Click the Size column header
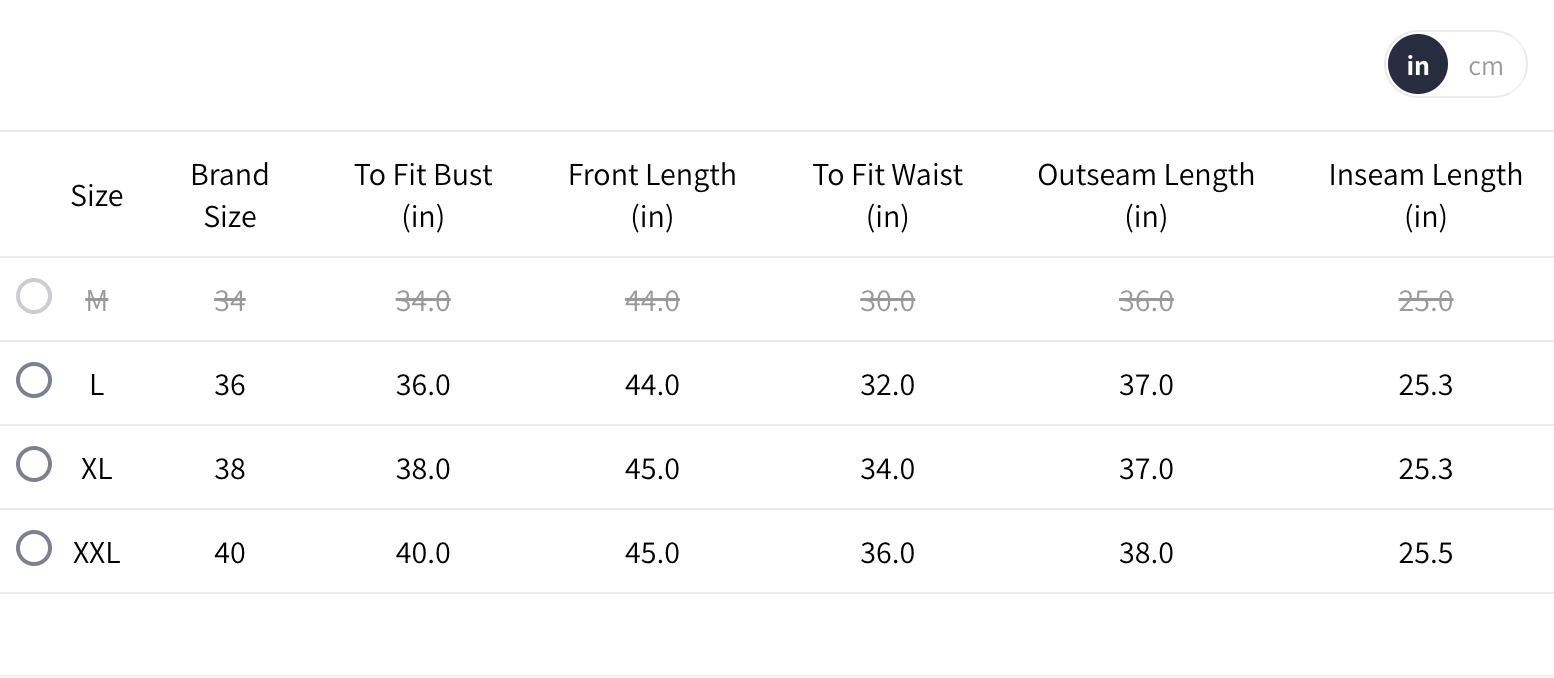 pos(96,195)
